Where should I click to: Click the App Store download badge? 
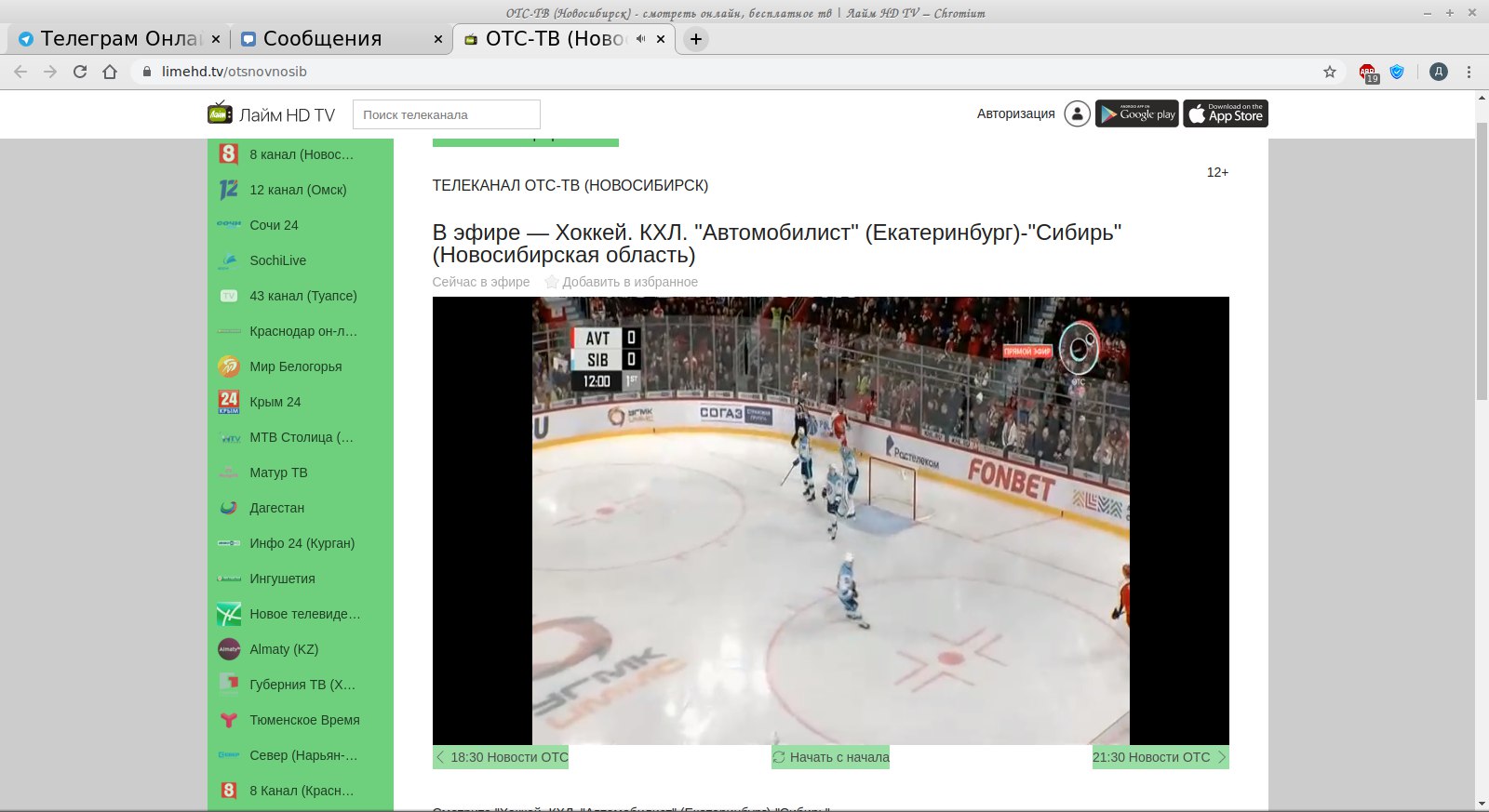pyautogui.click(x=1226, y=113)
